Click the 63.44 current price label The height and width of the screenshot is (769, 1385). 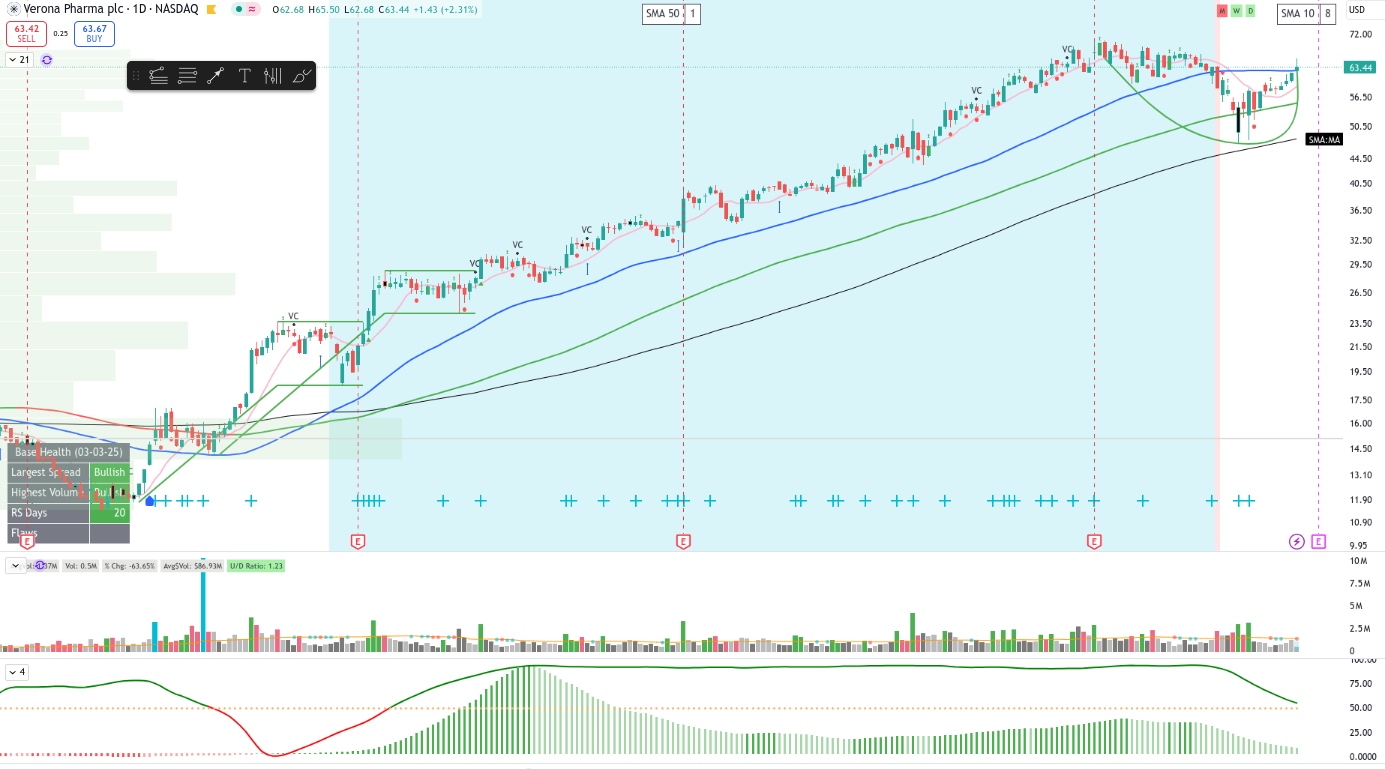point(1360,68)
